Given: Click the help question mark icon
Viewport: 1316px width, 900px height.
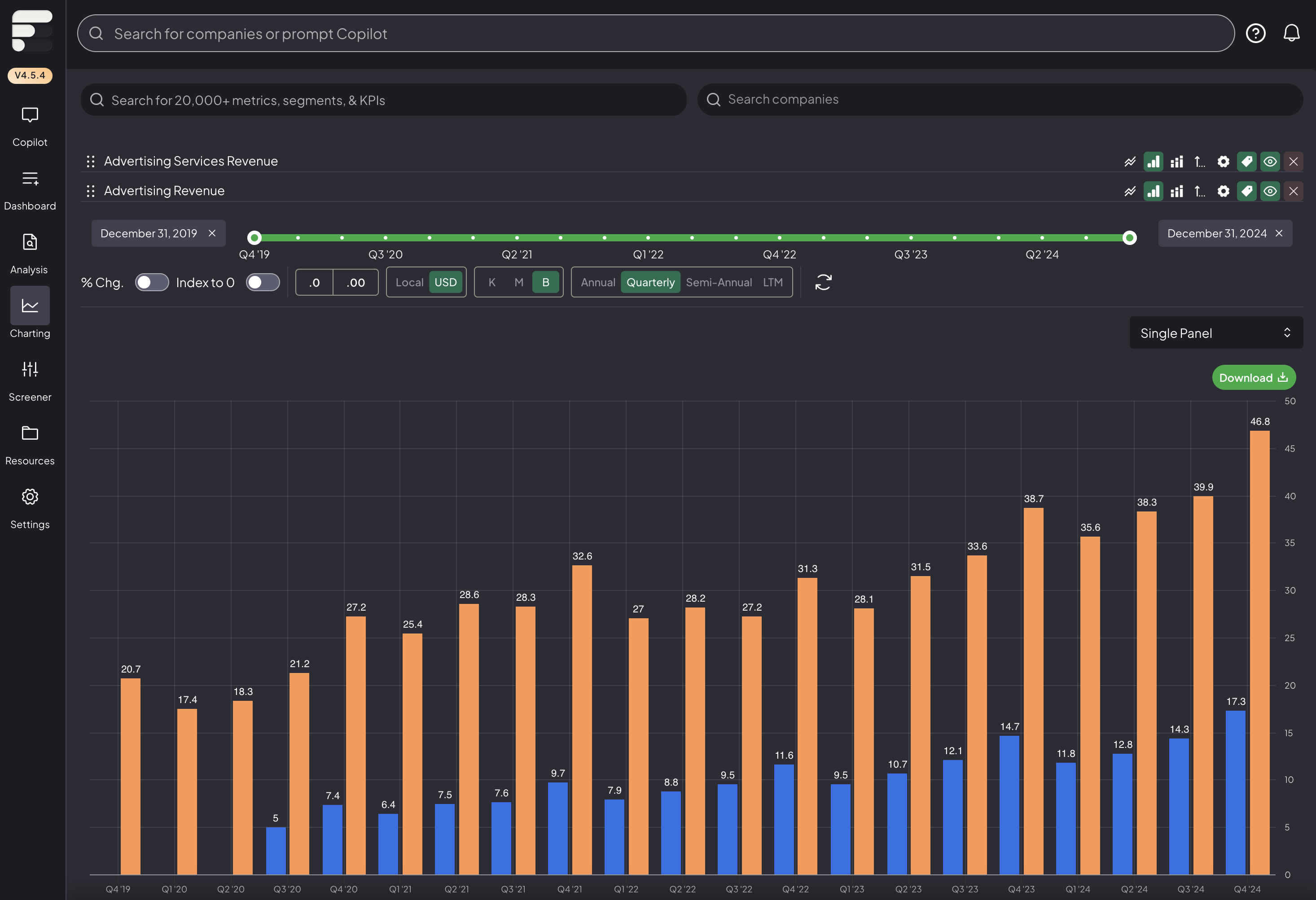Looking at the screenshot, I should point(1255,33).
